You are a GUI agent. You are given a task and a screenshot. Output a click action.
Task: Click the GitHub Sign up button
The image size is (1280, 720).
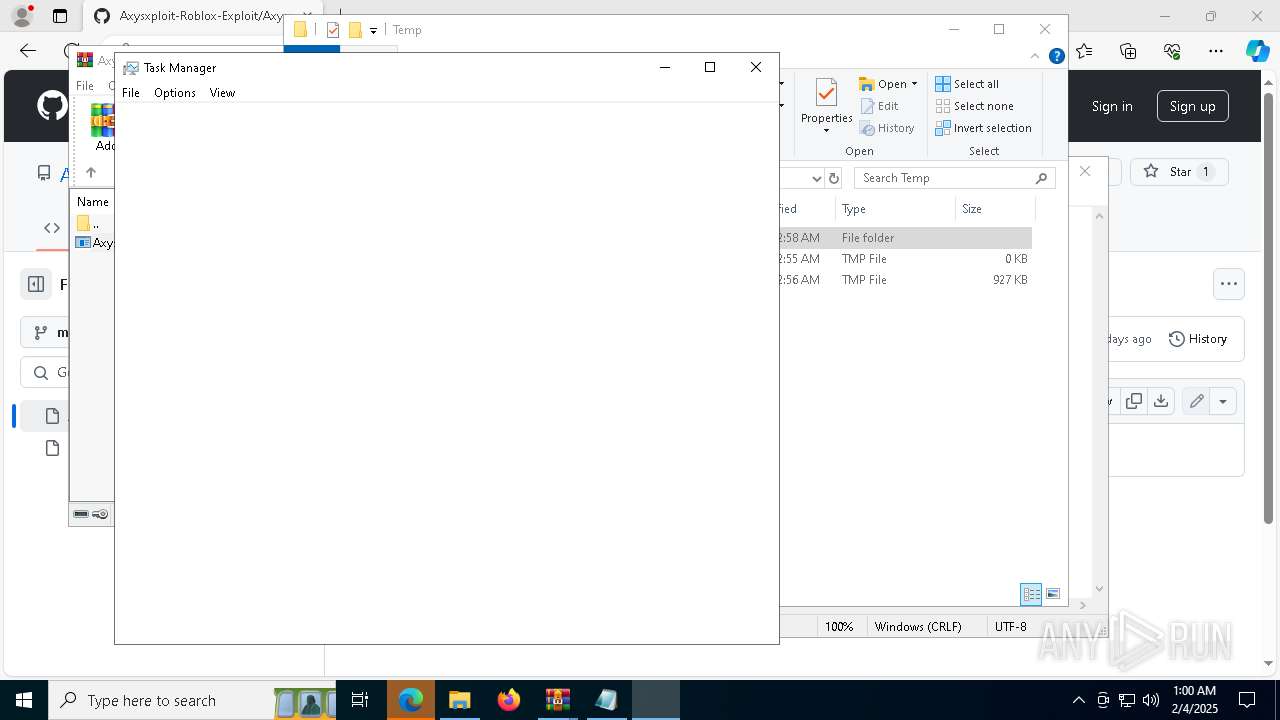pos(1192,106)
